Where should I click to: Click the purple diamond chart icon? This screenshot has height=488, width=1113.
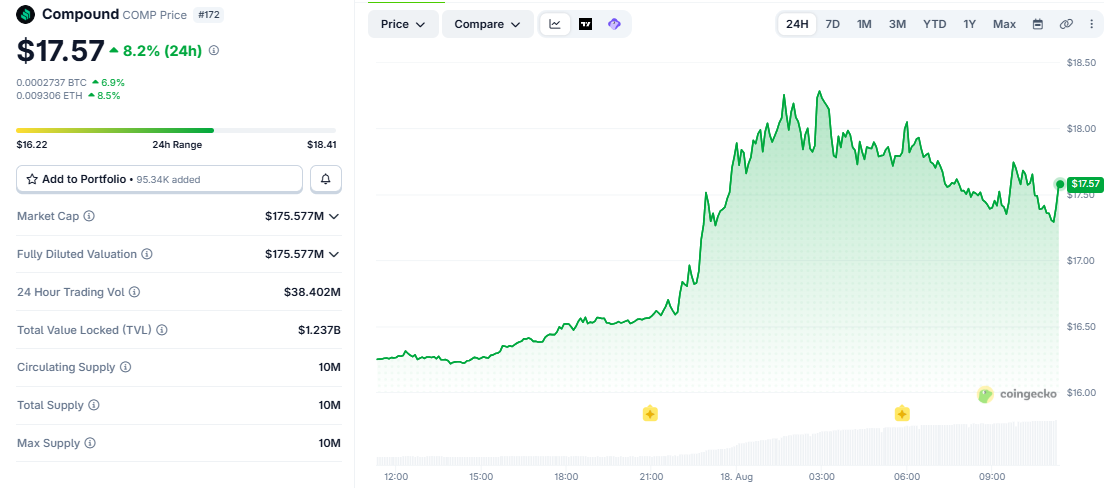click(615, 24)
